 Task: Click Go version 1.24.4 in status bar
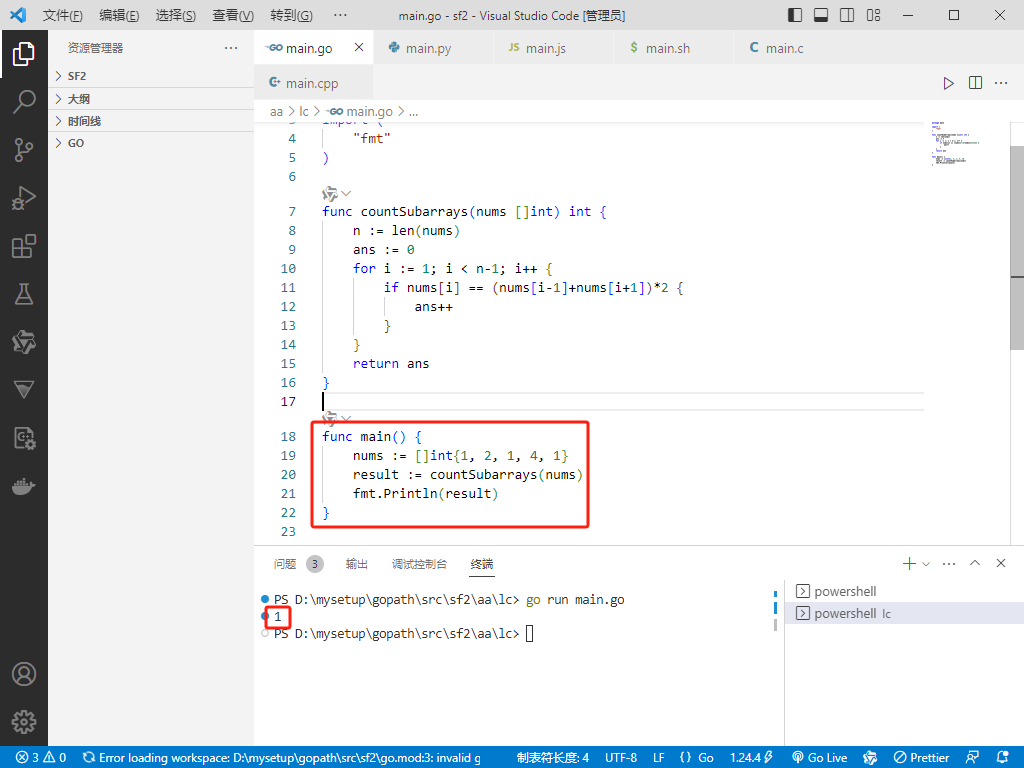(751, 758)
